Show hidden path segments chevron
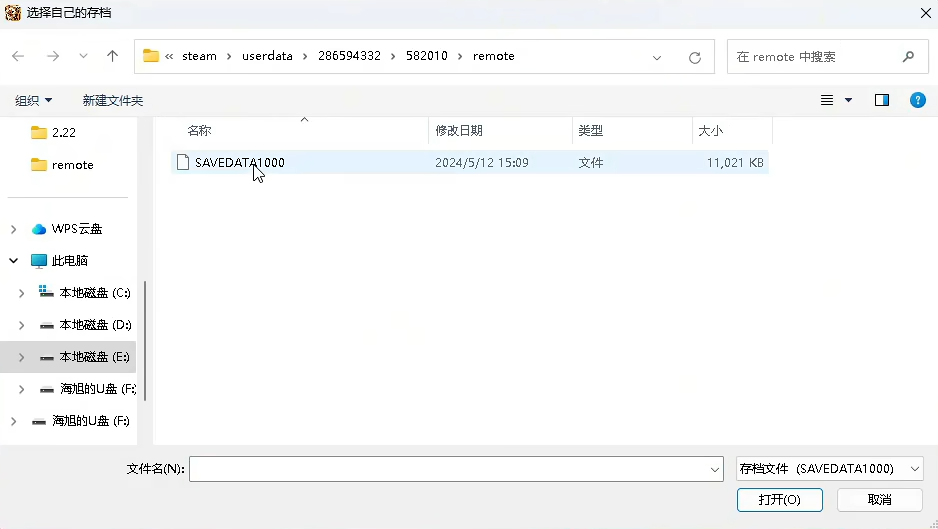 pos(169,56)
